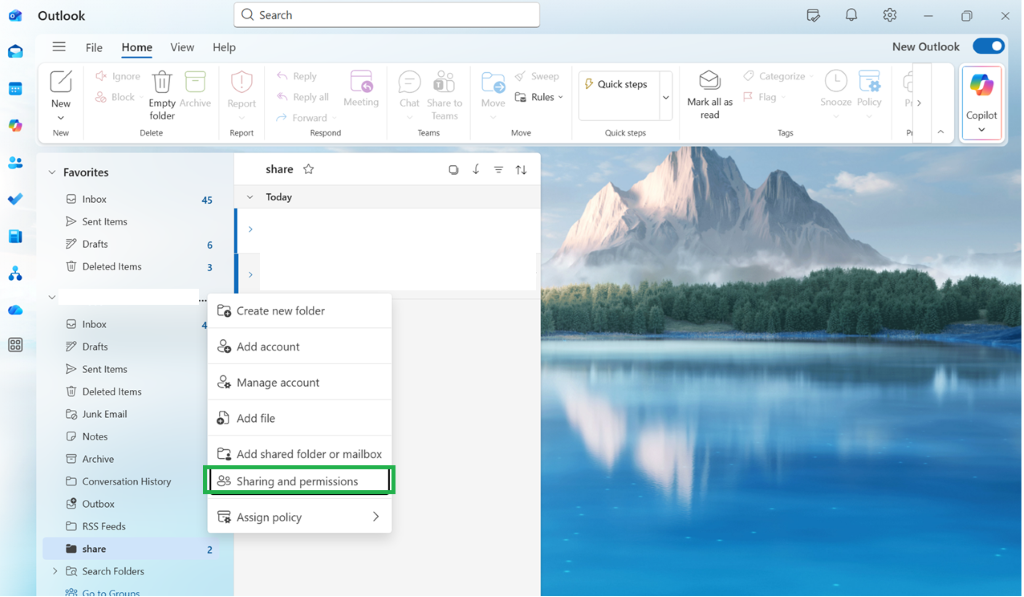
Task: Turn off the New Outlook toggle
Action: (x=988, y=46)
